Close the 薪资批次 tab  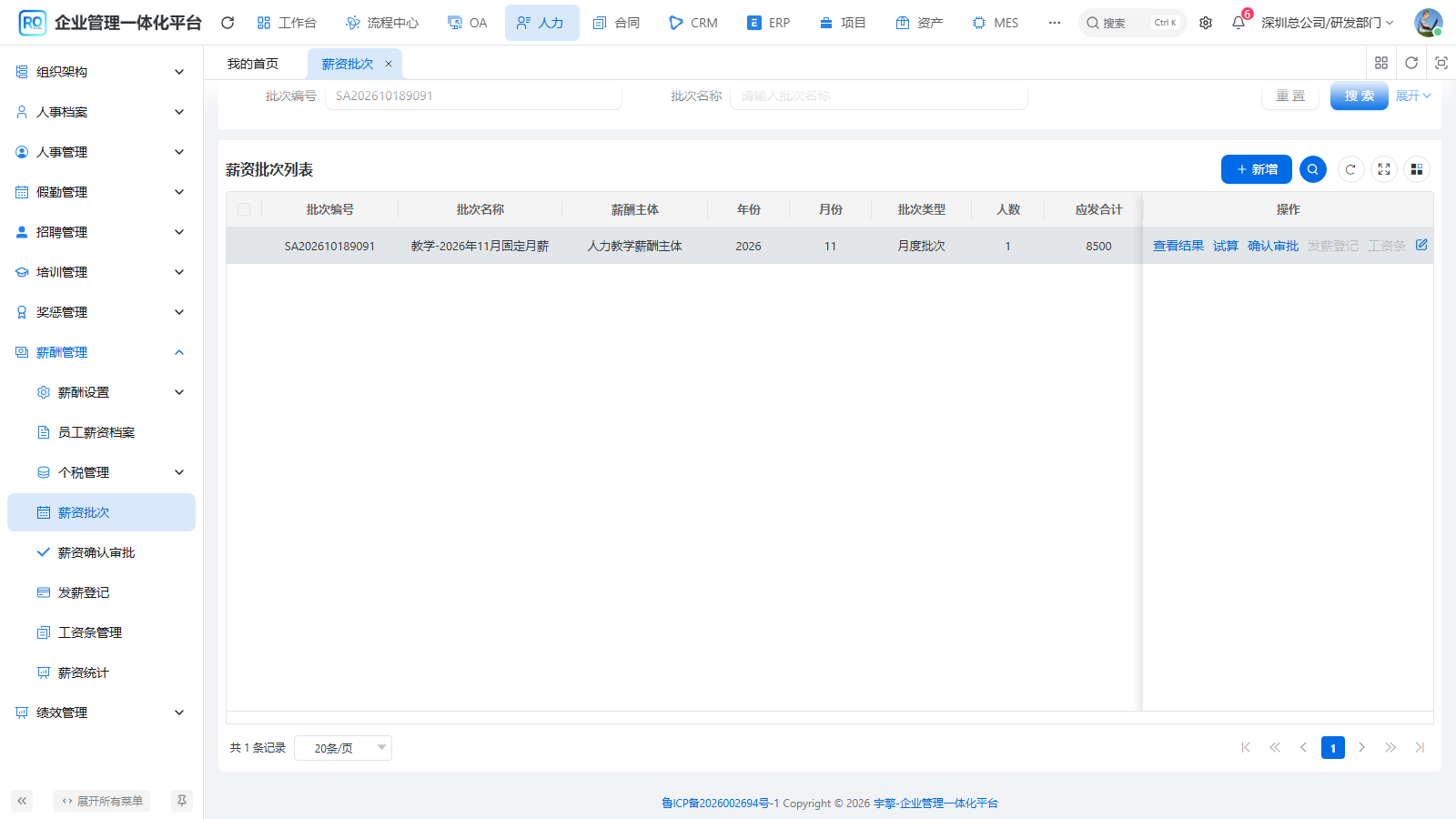[389, 64]
